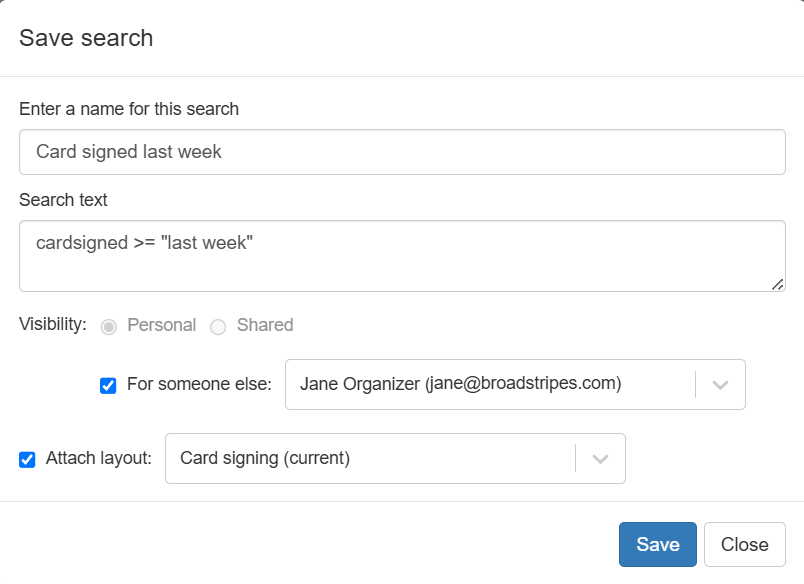Select the Personal visibility radio button
The image size is (804, 584).
tap(109, 327)
